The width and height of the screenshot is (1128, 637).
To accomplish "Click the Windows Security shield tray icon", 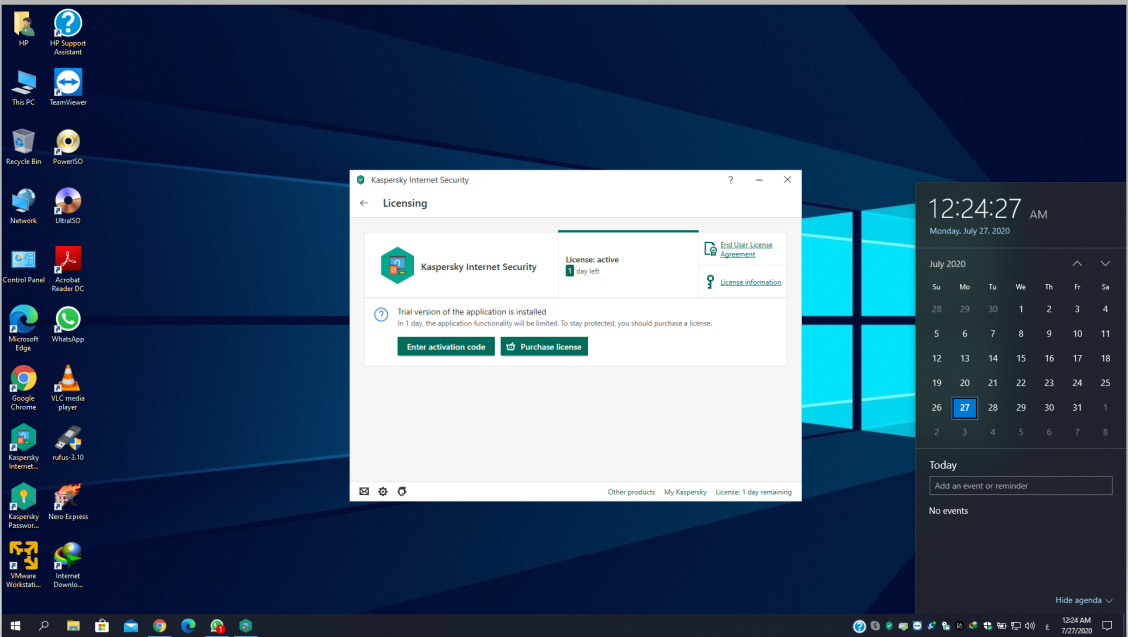I will 987,626.
